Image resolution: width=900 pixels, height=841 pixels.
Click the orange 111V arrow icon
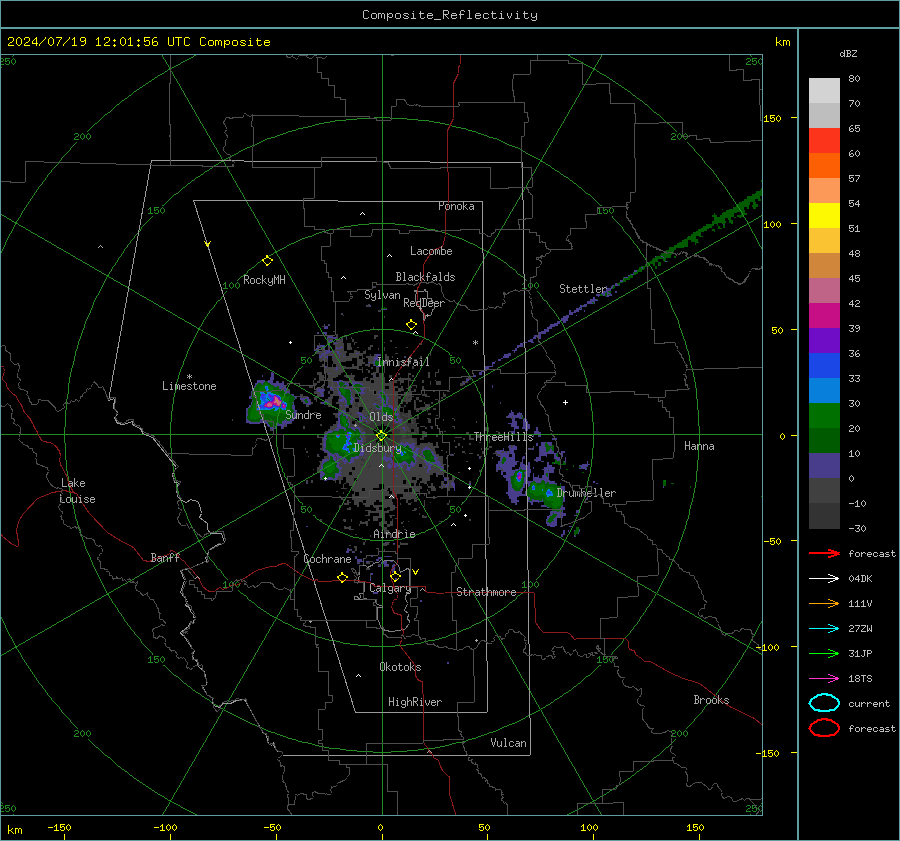(824, 603)
